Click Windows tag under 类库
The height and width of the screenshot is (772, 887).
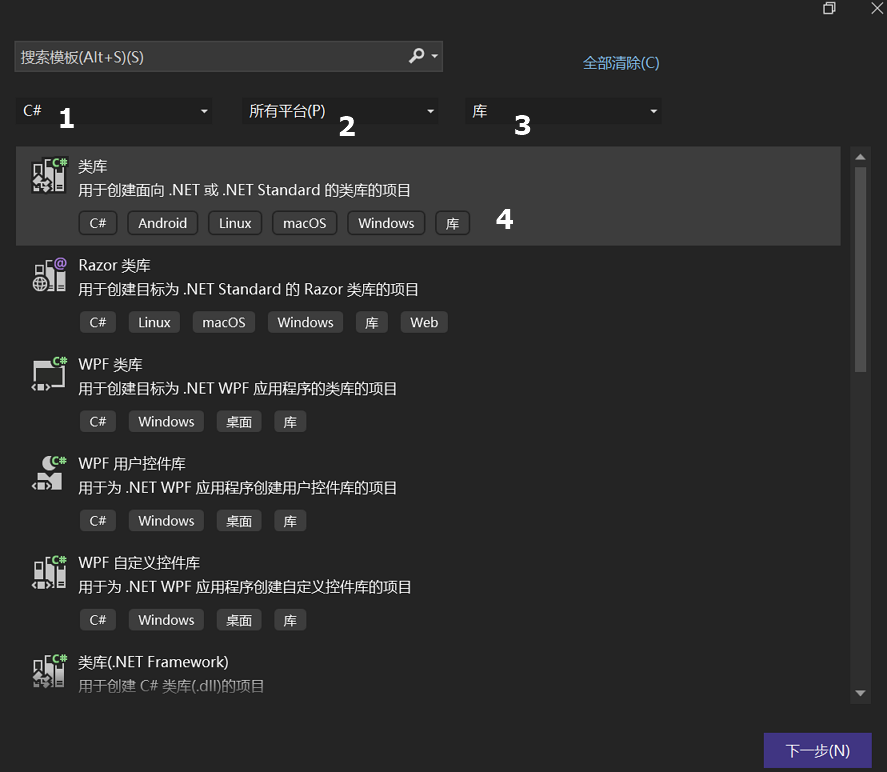(386, 223)
